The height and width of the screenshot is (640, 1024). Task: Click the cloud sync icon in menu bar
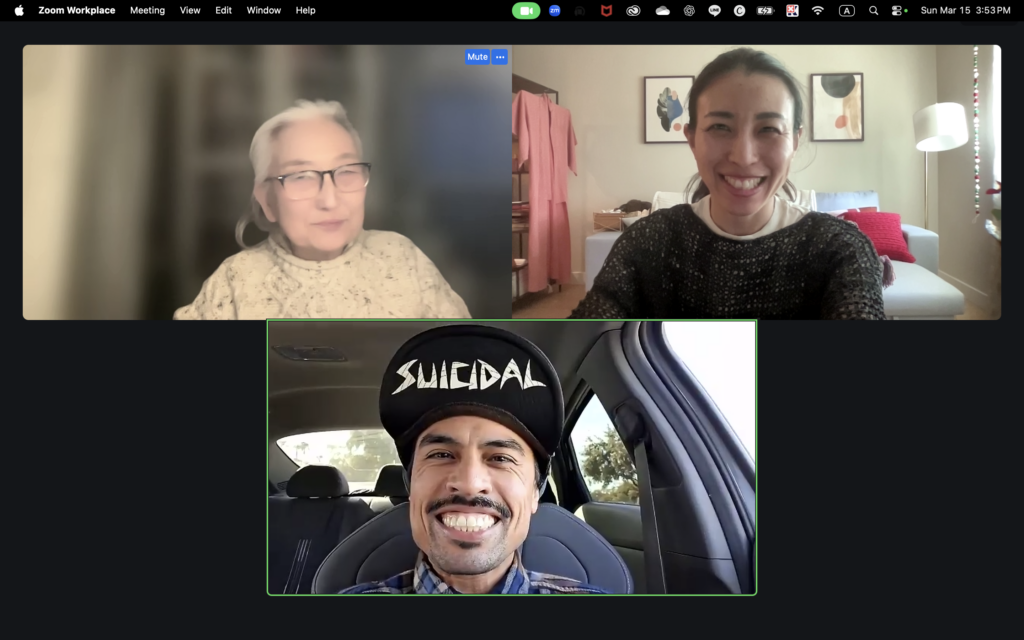[662, 10]
